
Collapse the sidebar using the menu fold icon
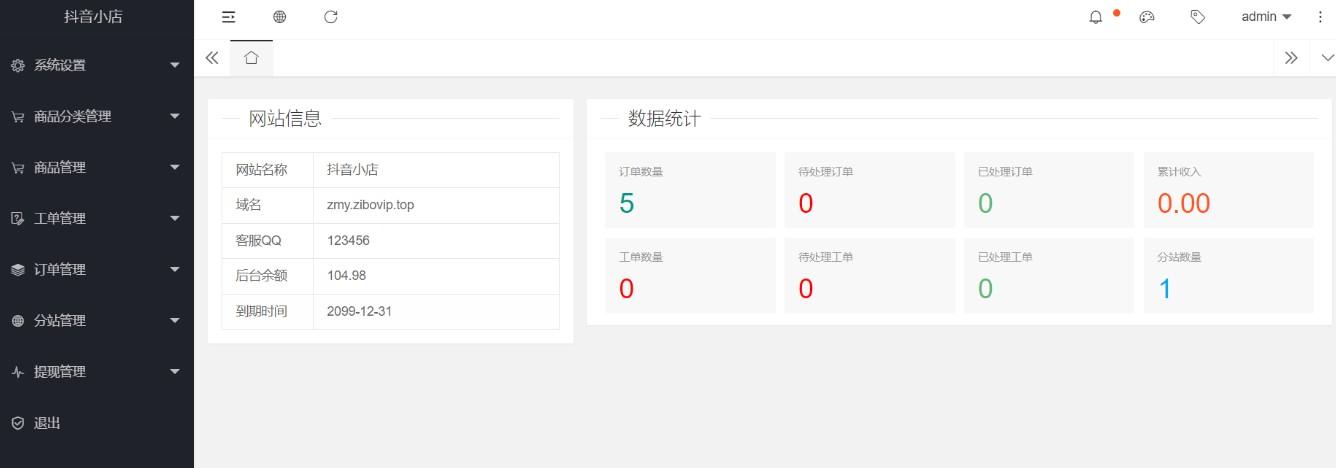pyautogui.click(x=229, y=17)
